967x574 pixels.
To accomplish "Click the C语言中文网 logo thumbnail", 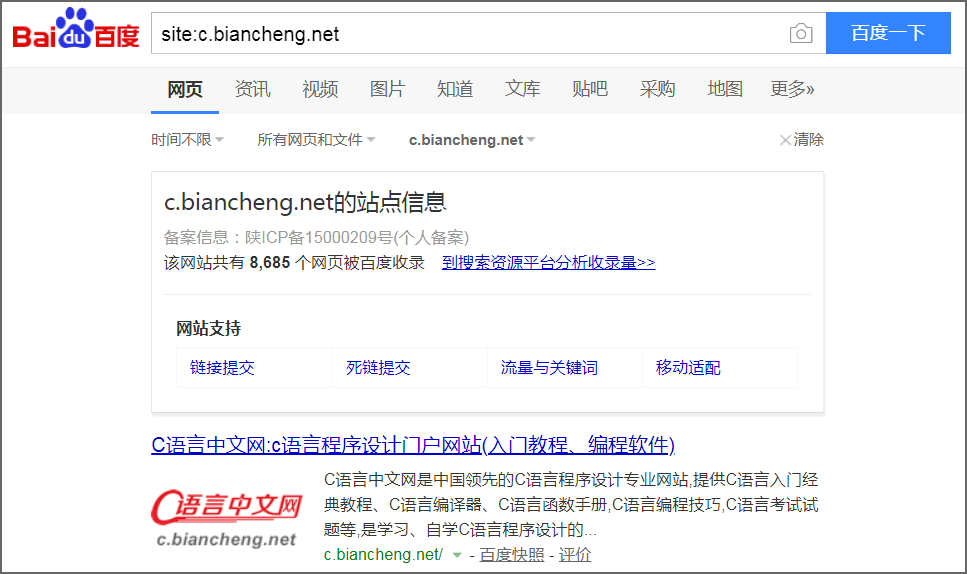I will click(x=226, y=520).
